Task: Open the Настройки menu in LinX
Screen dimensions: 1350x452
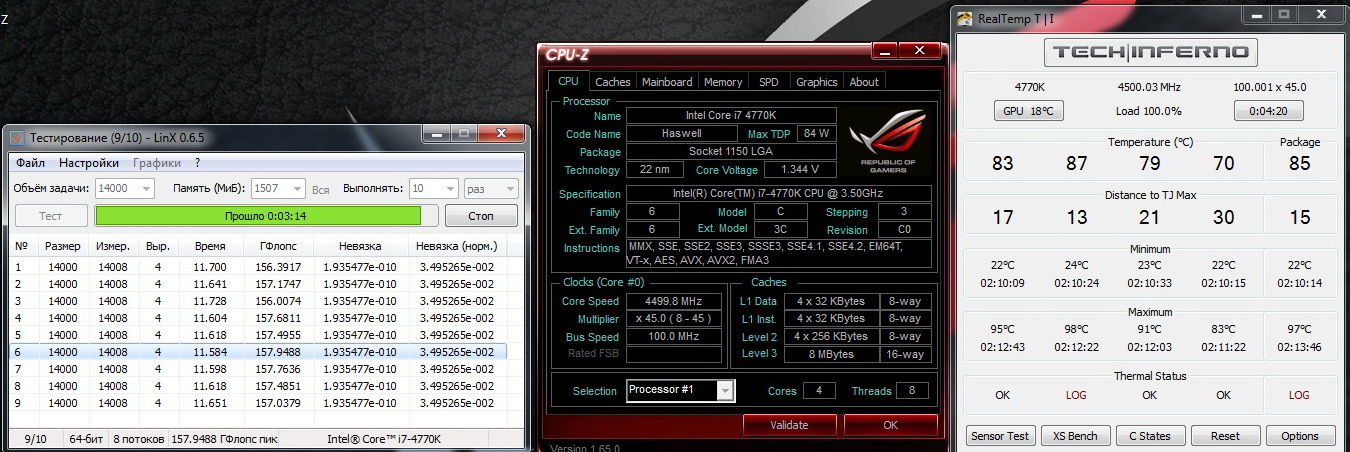Action: 88,162
